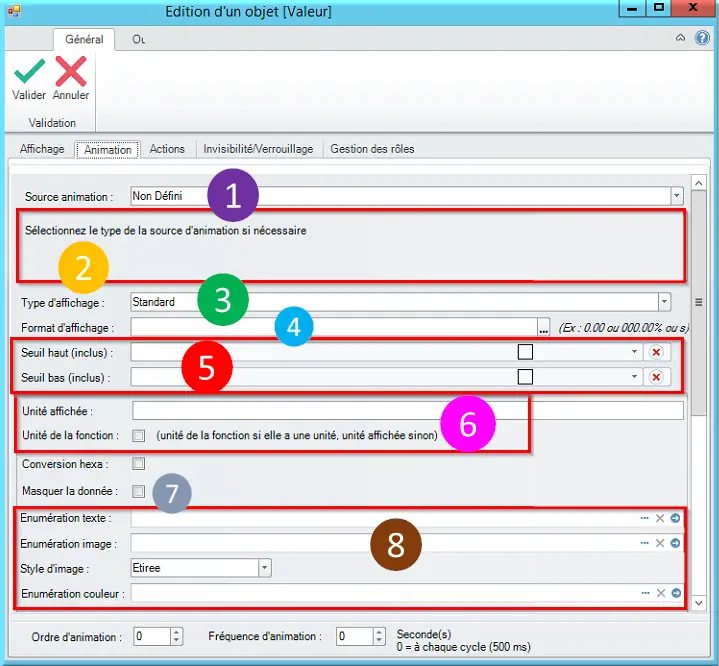The image size is (719, 666).
Task: Click the Format d'affichage input field
Action: pos(334,327)
